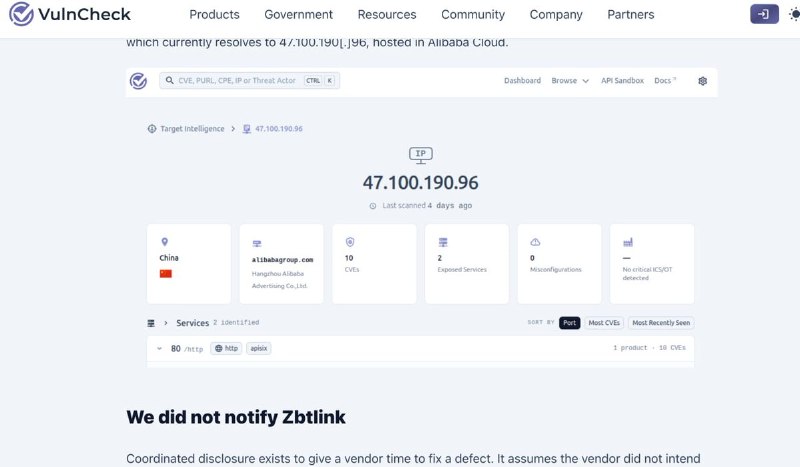Click the '2 Exposed Services' card

(x=467, y=264)
